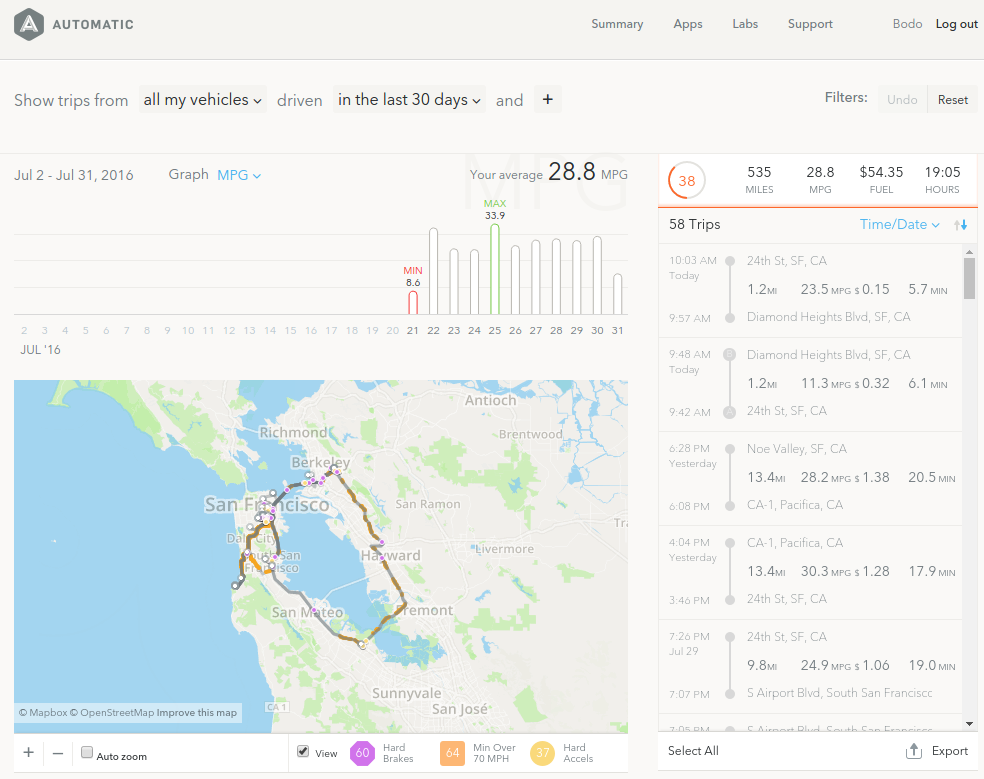Add another filter with the plus button
Image resolution: width=984 pixels, height=779 pixels.
547,99
